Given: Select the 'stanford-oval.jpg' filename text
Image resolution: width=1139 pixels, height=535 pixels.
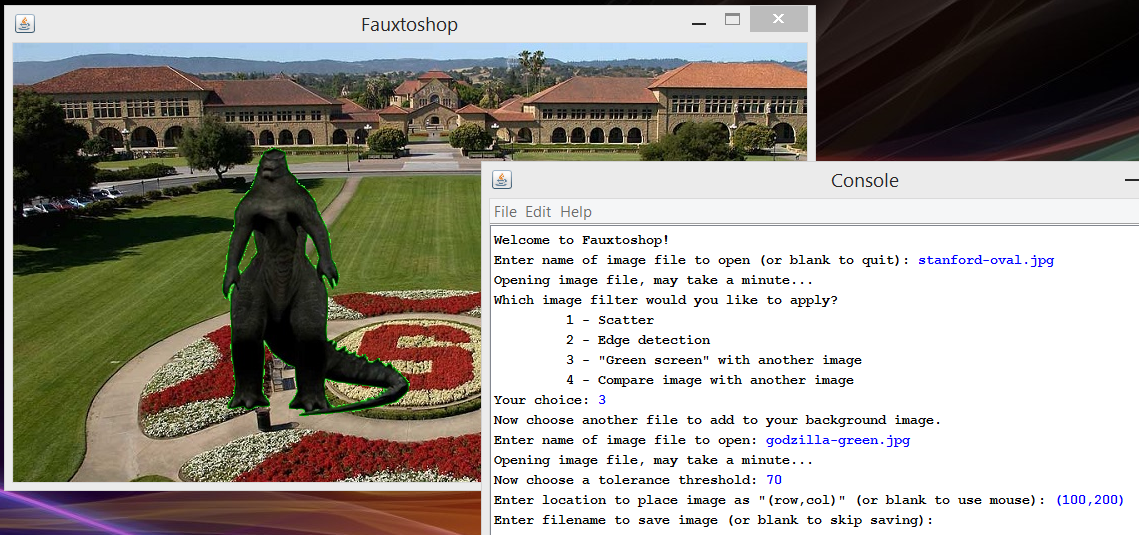Looking at the screenshot, I should 986,260.
